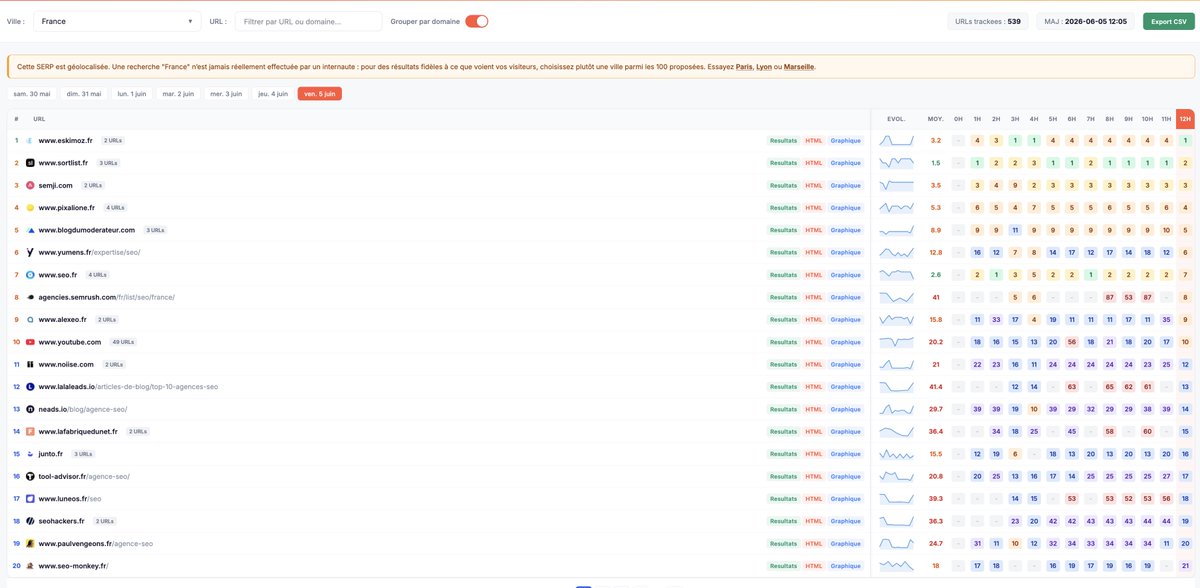Click the blogdumoderateur.com favicon icon
This screenshot has width=1200, height=588.
(x=30, y=230)
